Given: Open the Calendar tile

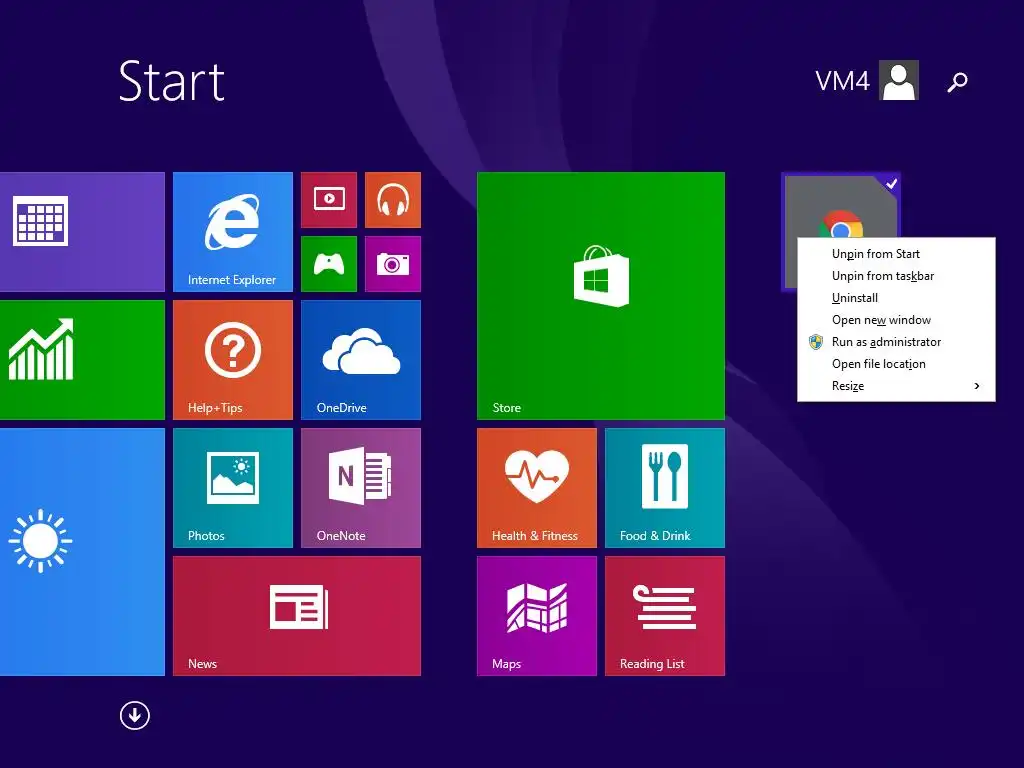Looking at the screenshot, I should (82, 232).
